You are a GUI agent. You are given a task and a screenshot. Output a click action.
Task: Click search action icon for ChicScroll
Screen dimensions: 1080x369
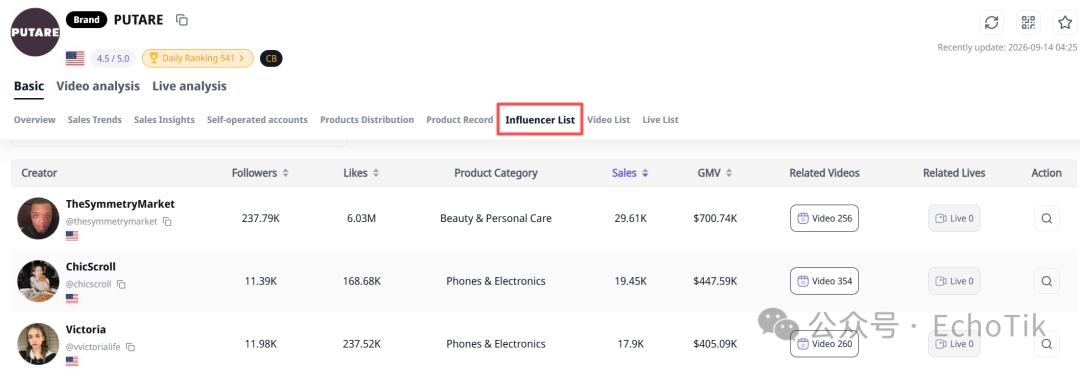point(1046,281)
